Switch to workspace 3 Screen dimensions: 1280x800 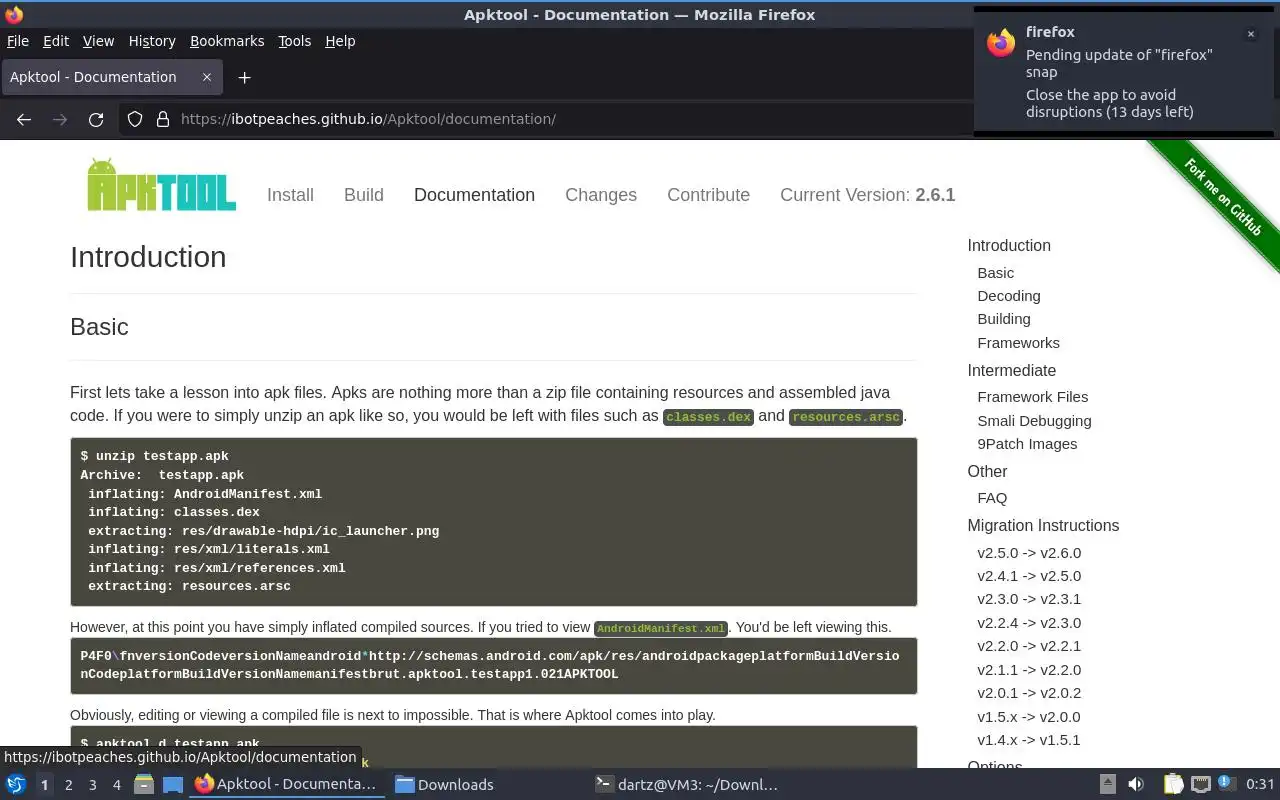click(93, 785)
